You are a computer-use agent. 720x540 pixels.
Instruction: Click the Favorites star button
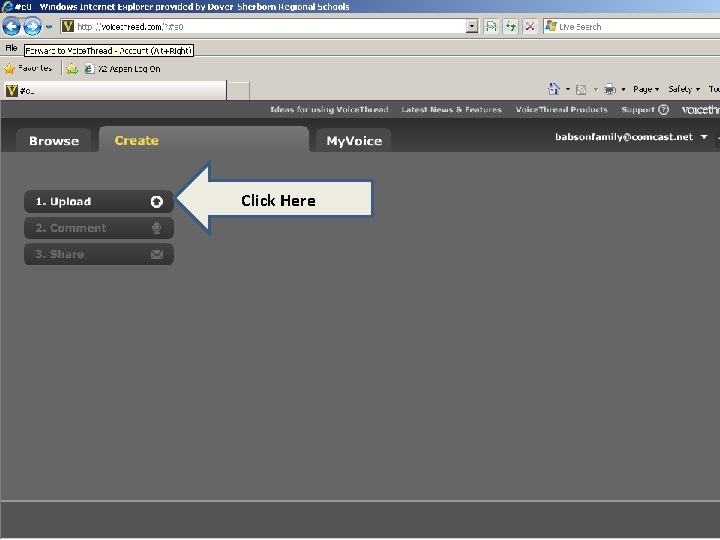pyautogui.click(x=28, y=68)
